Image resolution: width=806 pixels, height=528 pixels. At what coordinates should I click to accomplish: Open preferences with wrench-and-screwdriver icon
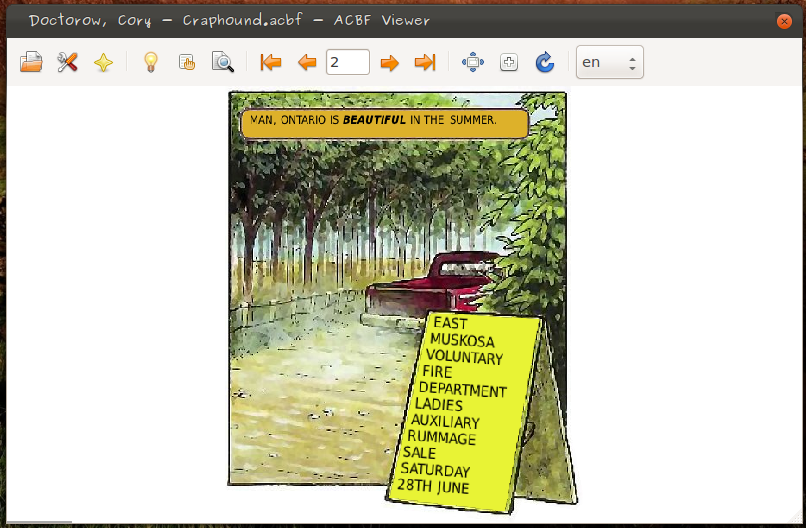(x=67, y=62)
